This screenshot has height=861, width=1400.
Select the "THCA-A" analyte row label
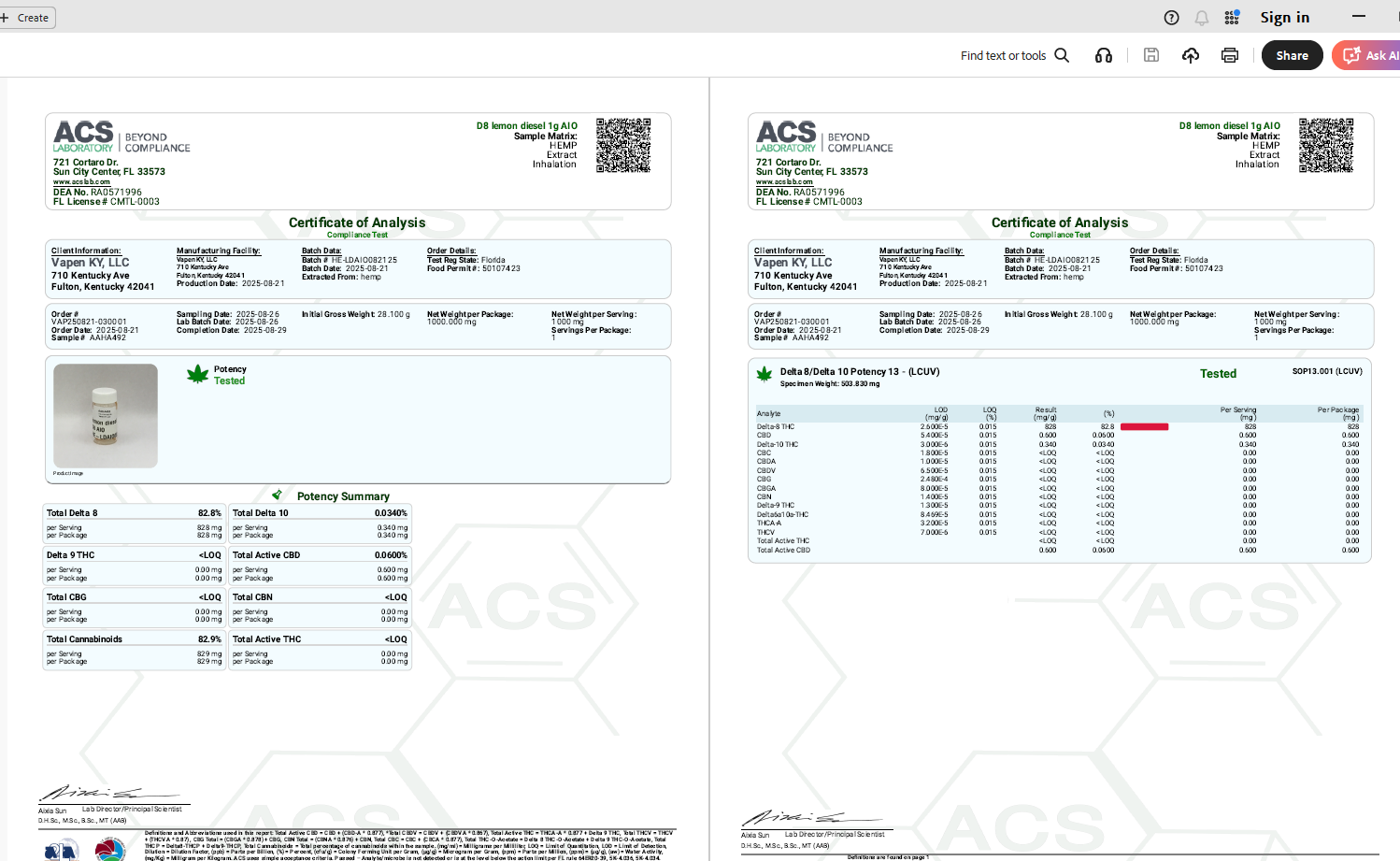769,524
